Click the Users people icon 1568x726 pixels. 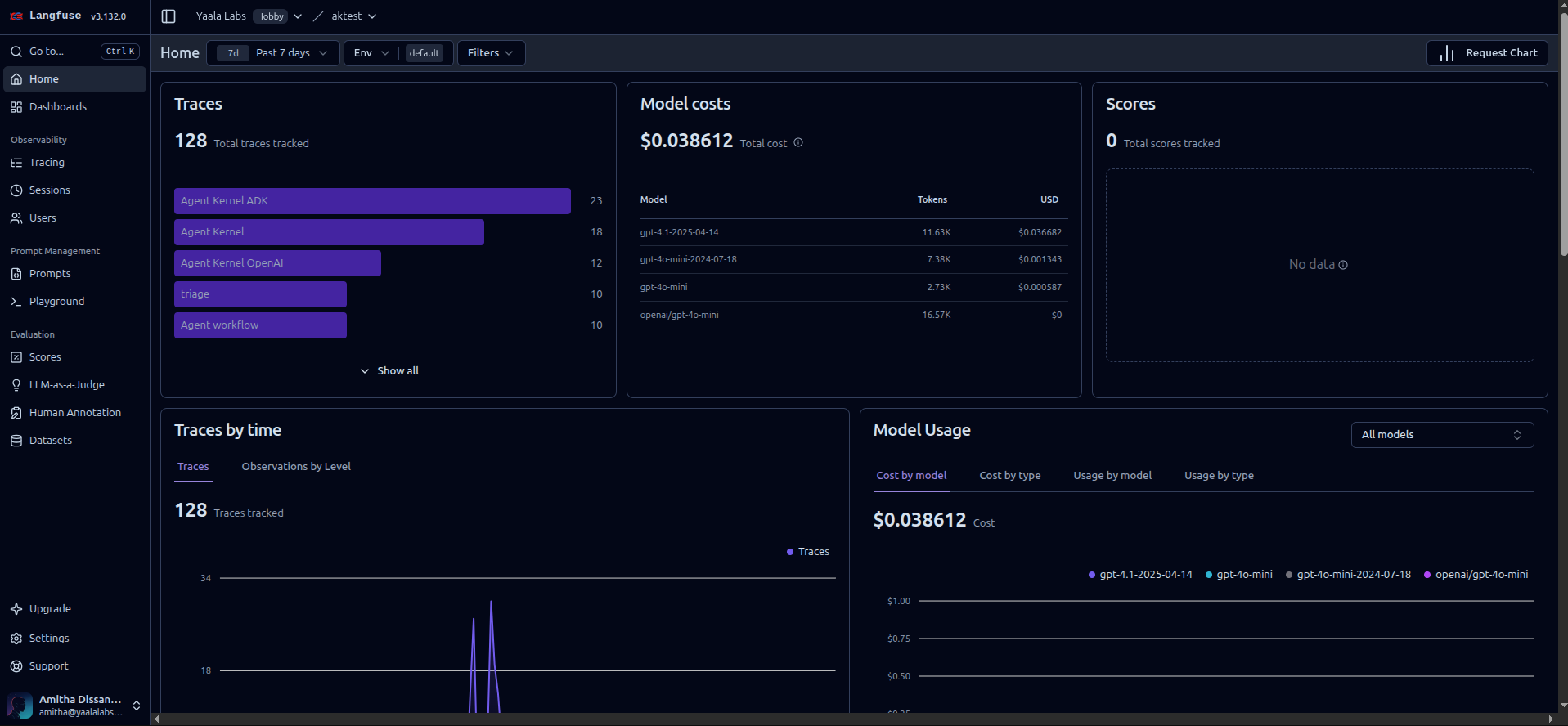click(16, 218)
